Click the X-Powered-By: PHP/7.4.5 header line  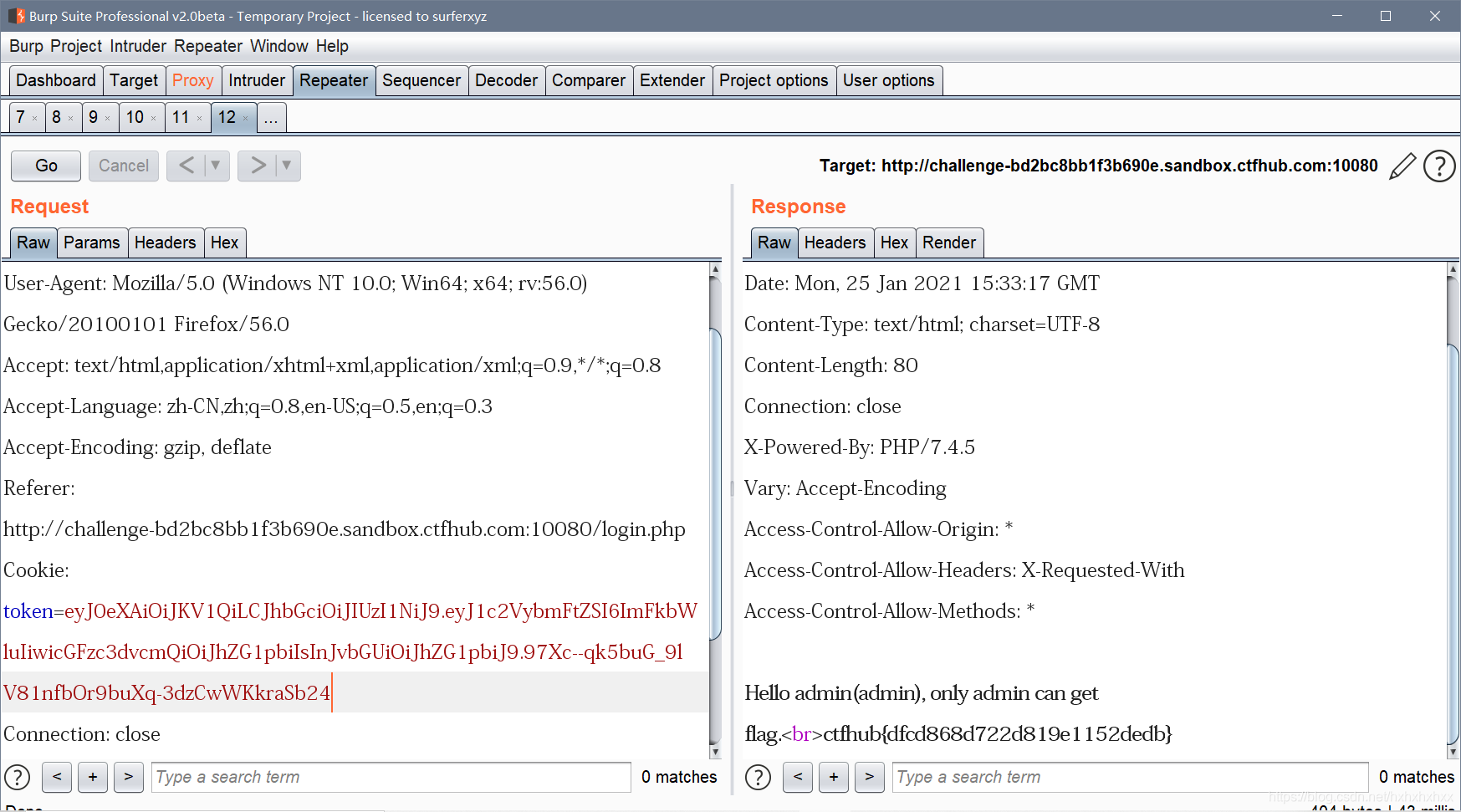tap(860, 447)
